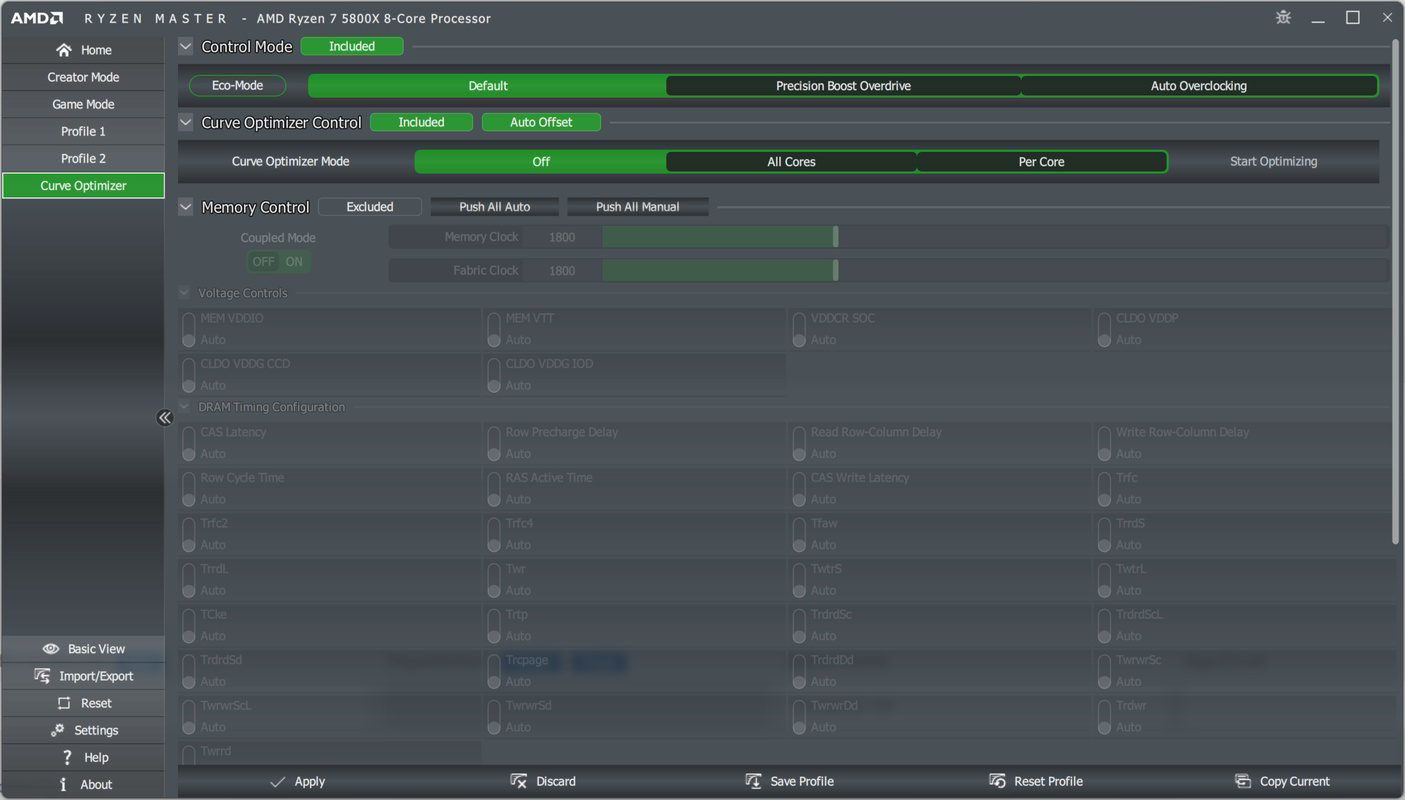Click the About info icon

tap(63, 784)
